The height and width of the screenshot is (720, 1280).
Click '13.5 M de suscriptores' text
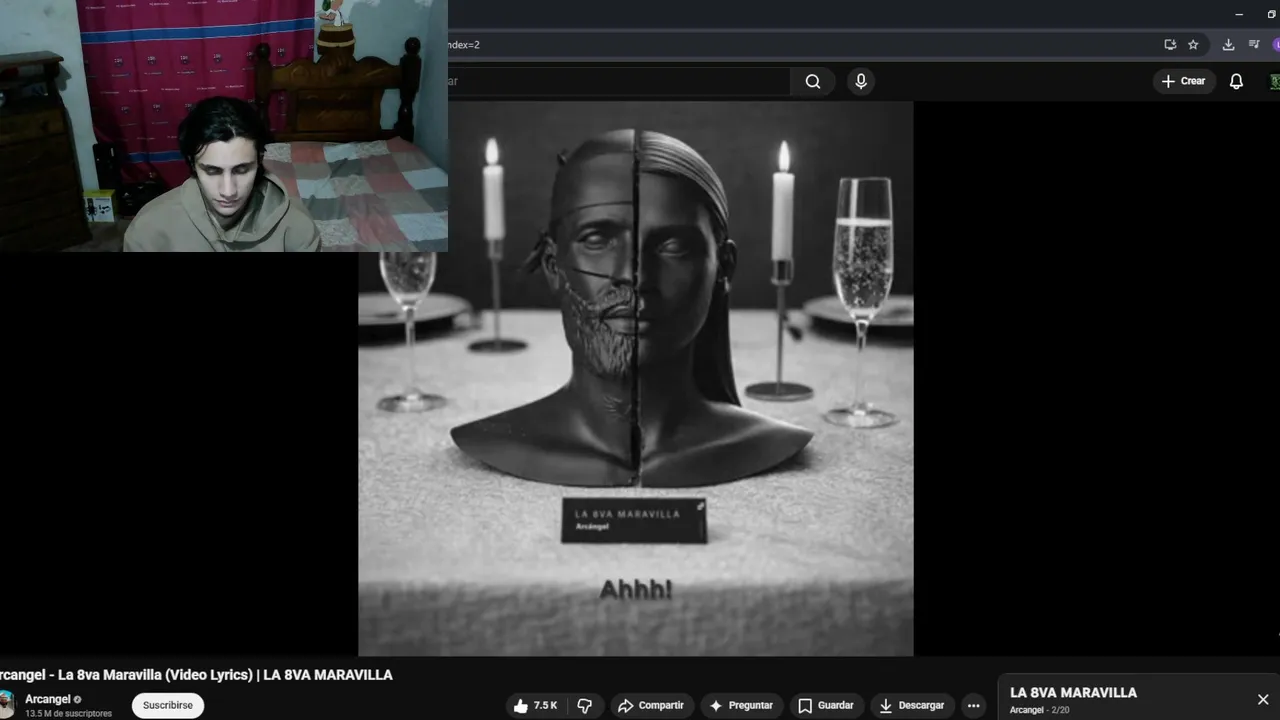pyautogui.click(x=68, y=714)
